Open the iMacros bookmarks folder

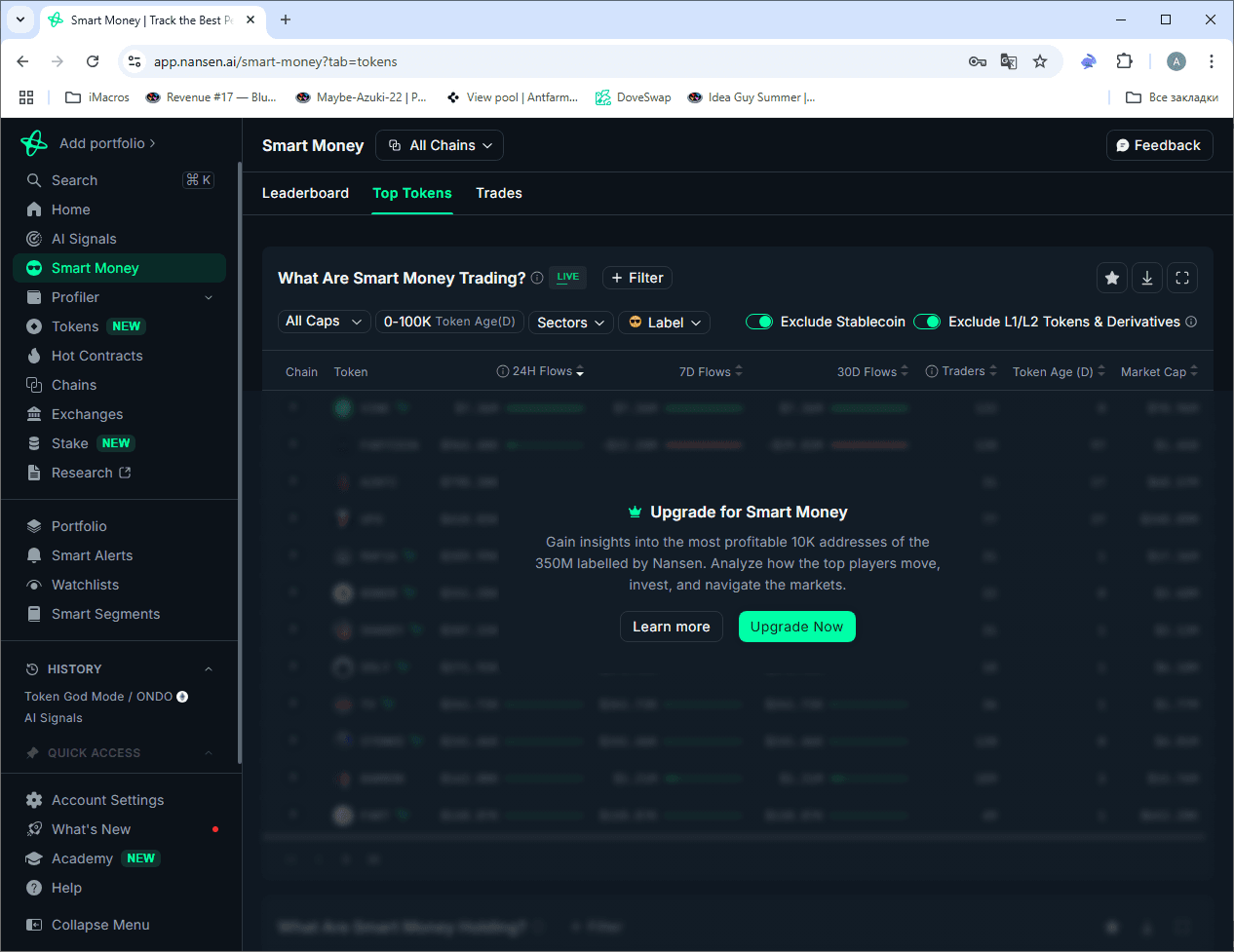(x=97, y=97)
